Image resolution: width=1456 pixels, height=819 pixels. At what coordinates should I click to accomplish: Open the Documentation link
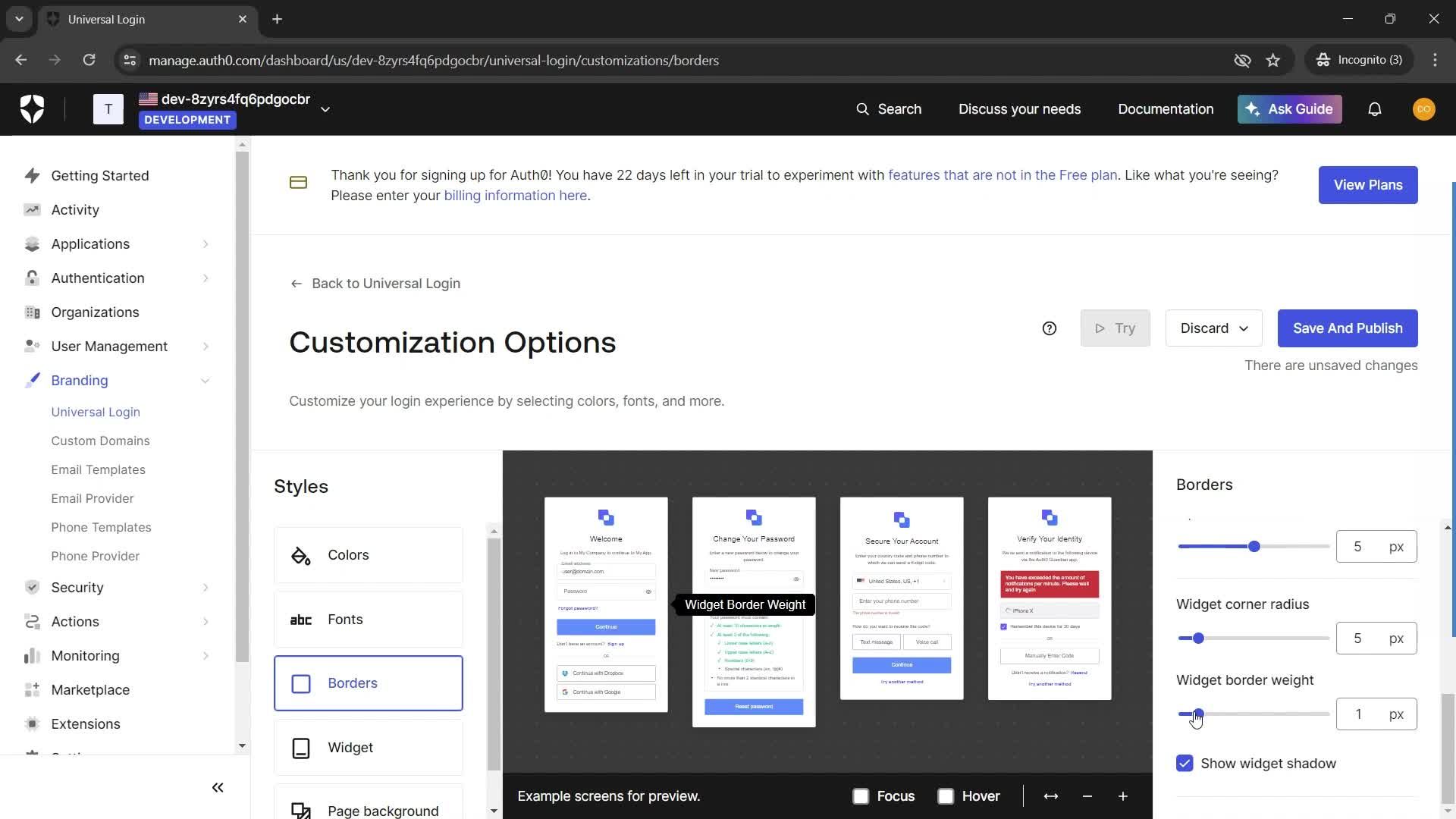click(x=1166, y=109)
